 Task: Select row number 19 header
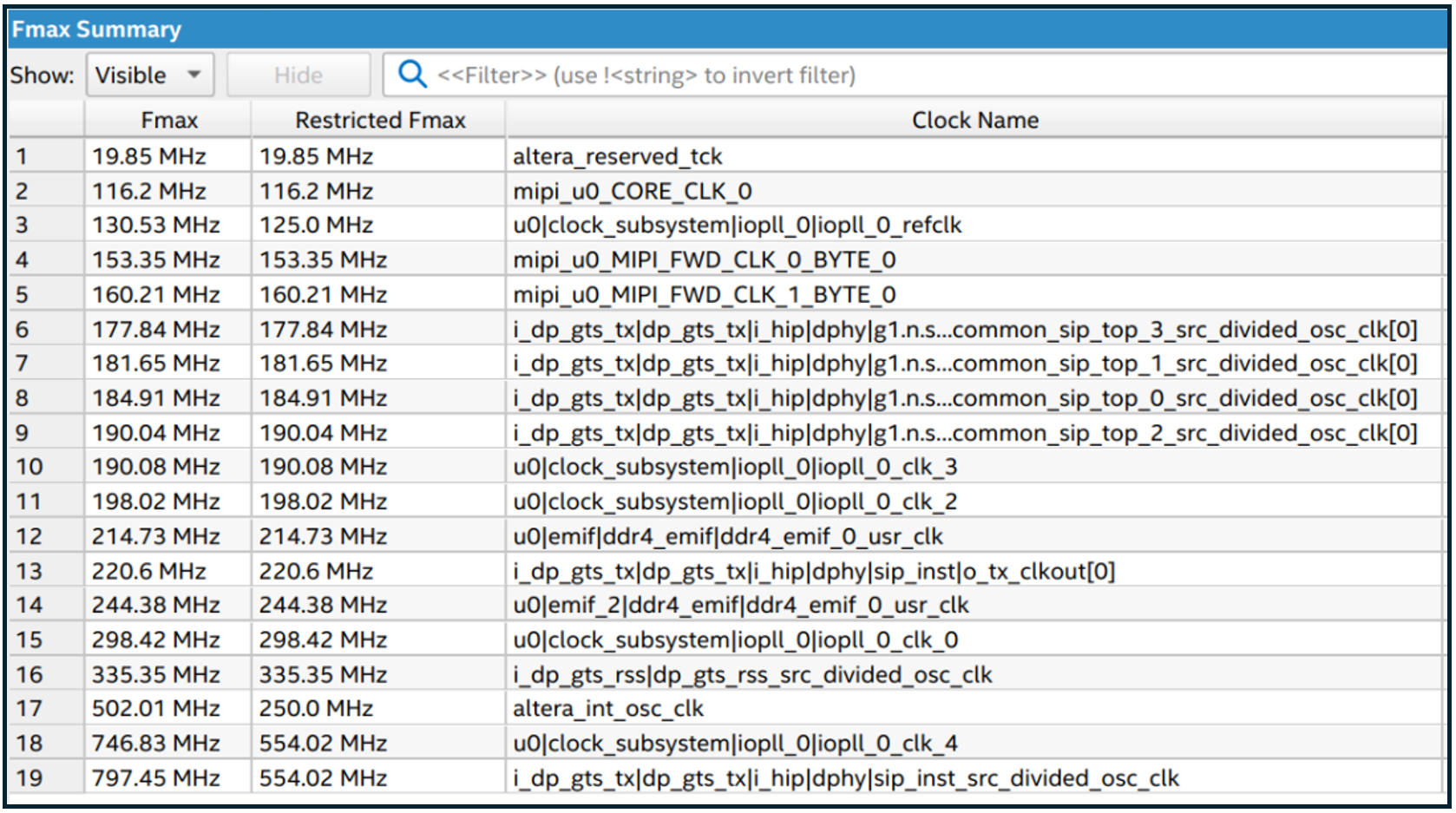point(30,778)
